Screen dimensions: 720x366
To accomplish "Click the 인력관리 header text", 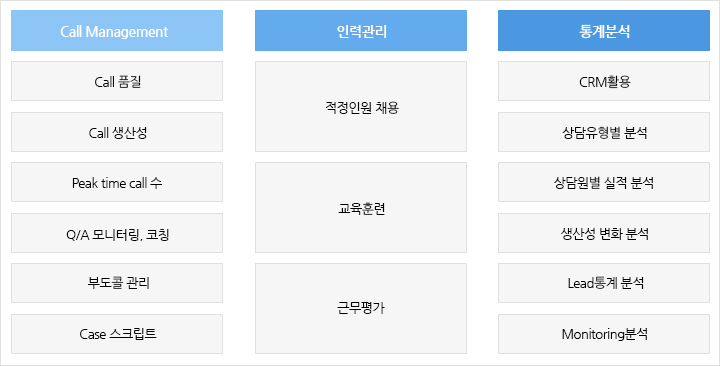I will (x=362, y=31).
